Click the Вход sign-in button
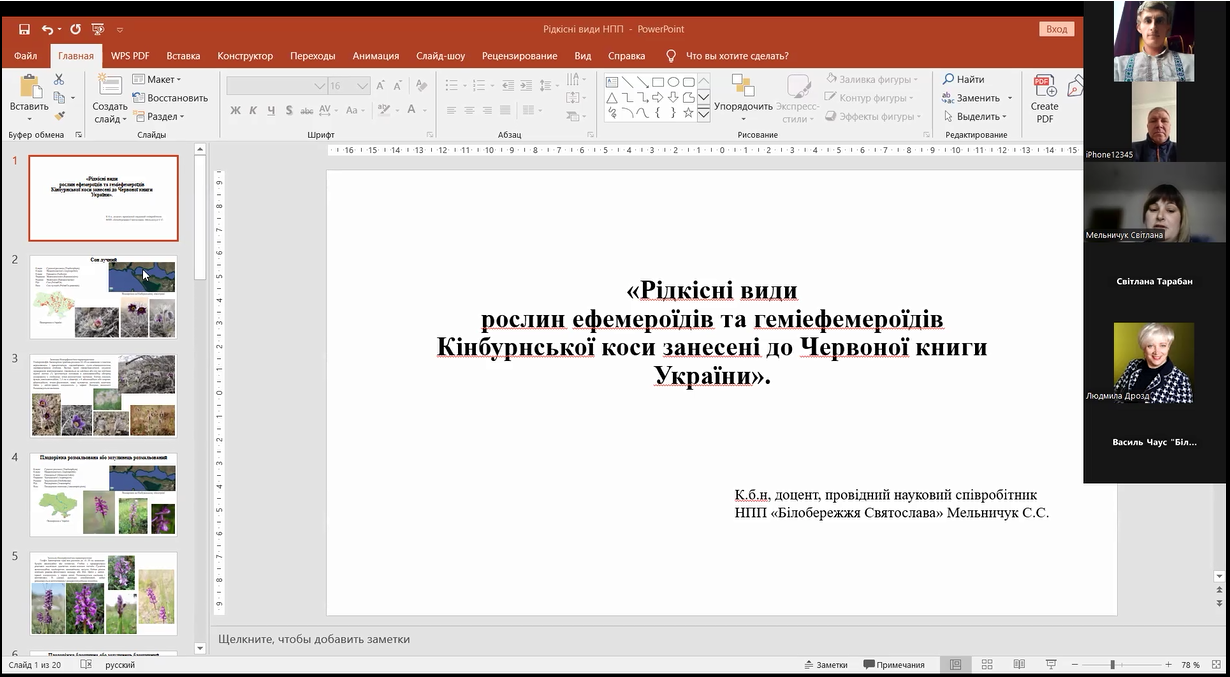The image size is (1230, 677). (x=1057, y=29)
